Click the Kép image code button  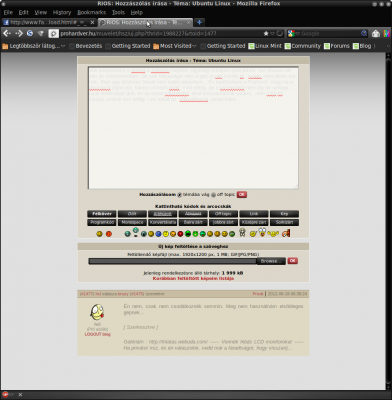(284, 214)
